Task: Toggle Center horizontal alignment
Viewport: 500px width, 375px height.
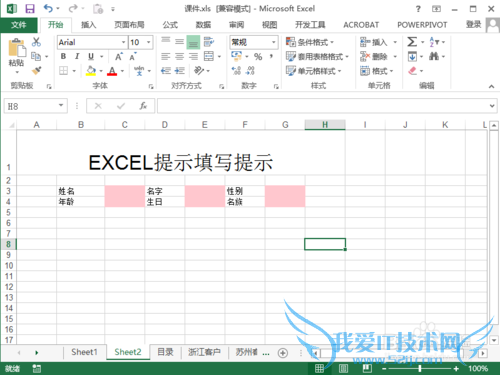Action: tap(179, 56)
